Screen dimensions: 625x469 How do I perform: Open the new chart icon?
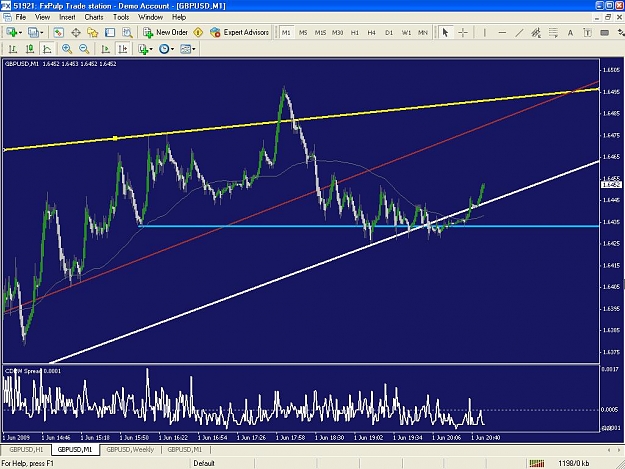coord(11,33)
